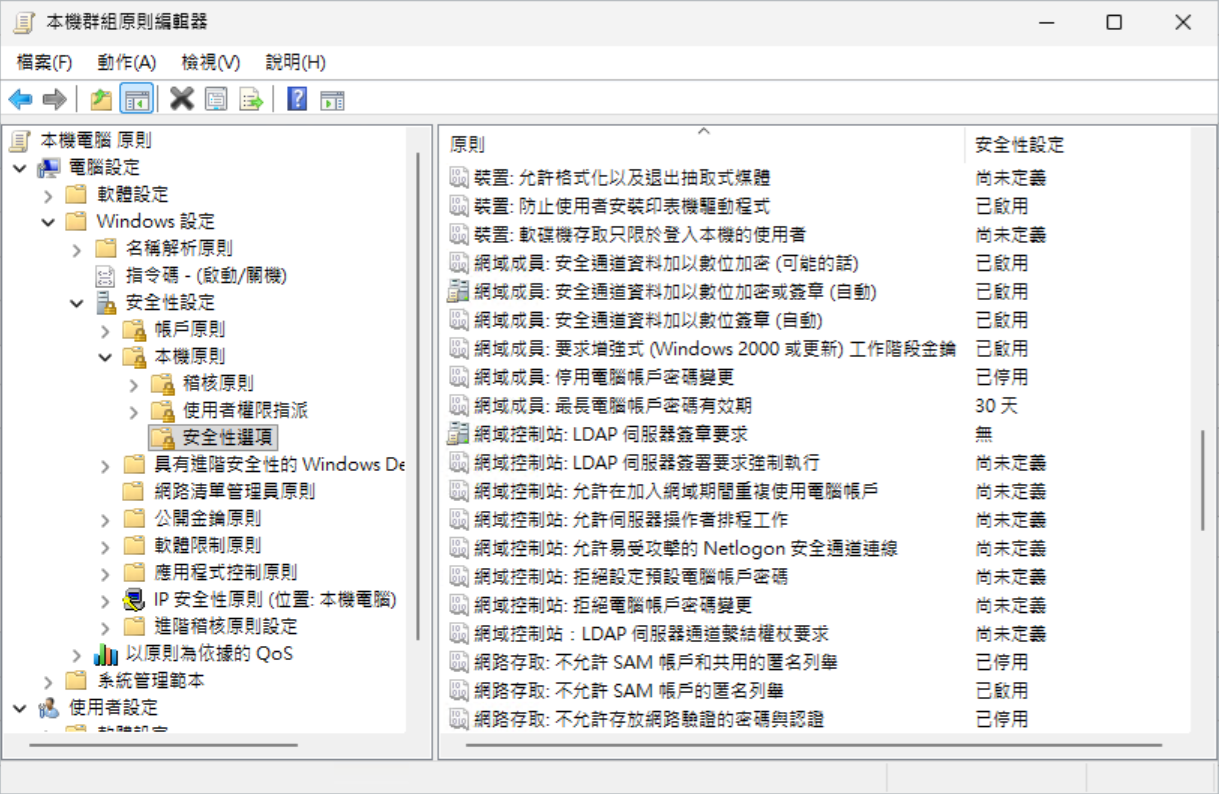Select 網路清單管理員原則 in the tree
The width and height of the screenshot is (1219, 794).
235,491
